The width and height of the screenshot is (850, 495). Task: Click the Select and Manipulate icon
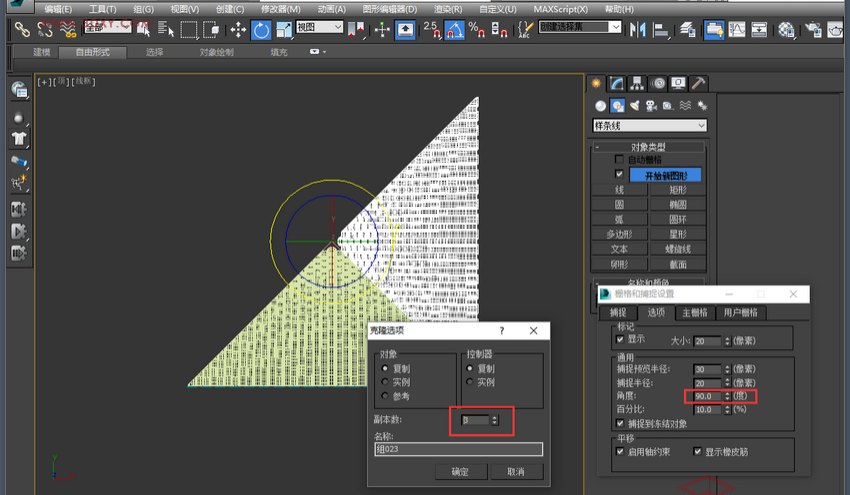pos(382,29)
